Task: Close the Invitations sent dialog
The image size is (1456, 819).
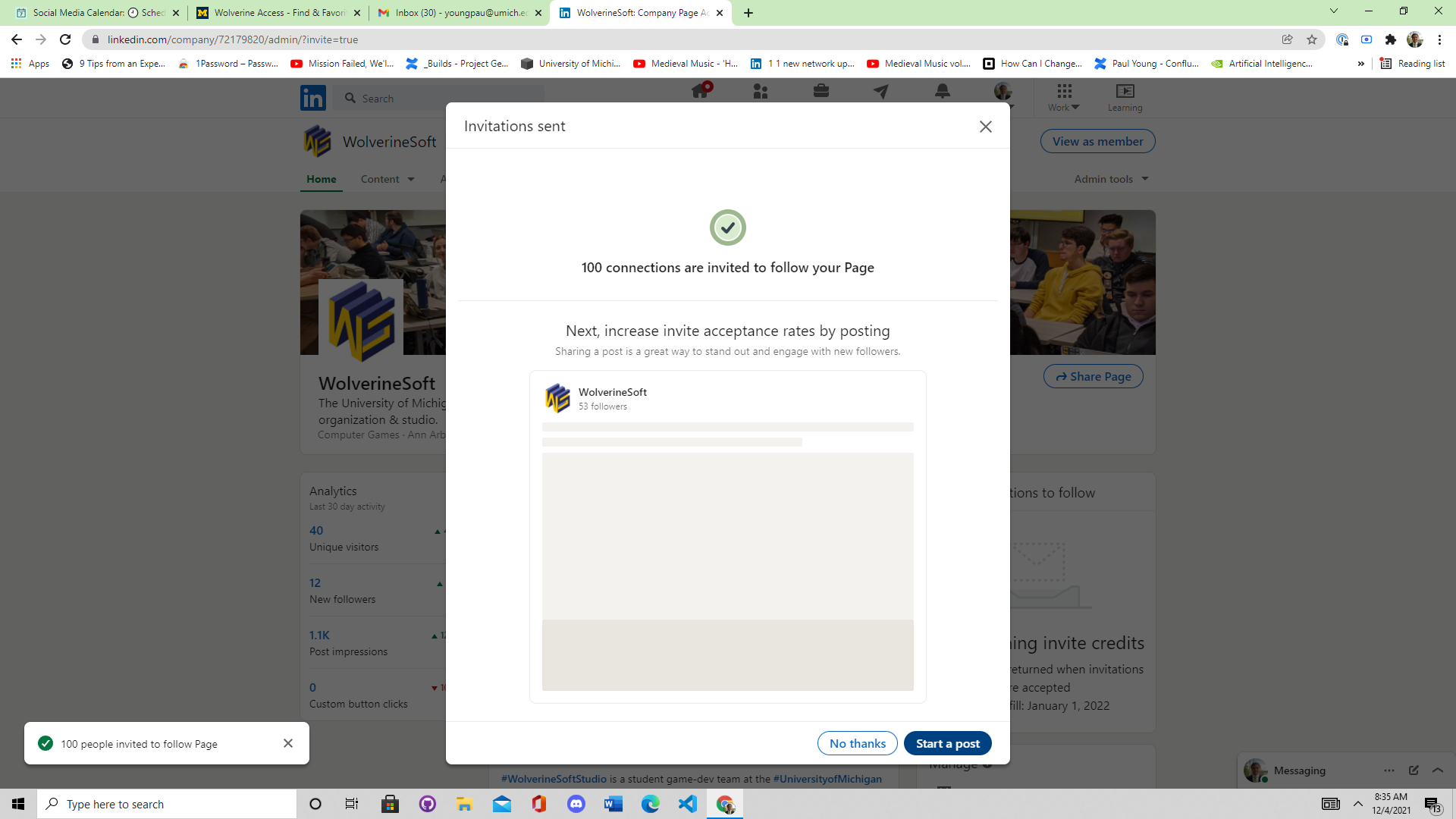Action: coord(985,127)
